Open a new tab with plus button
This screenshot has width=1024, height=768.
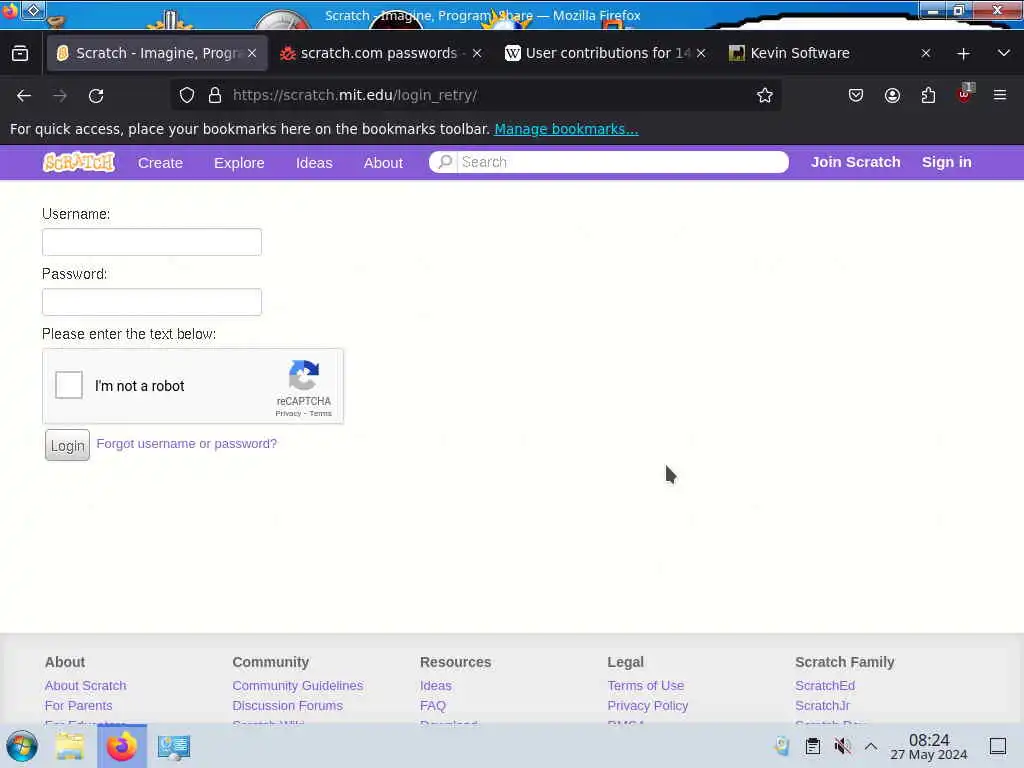tap(963, 54)
